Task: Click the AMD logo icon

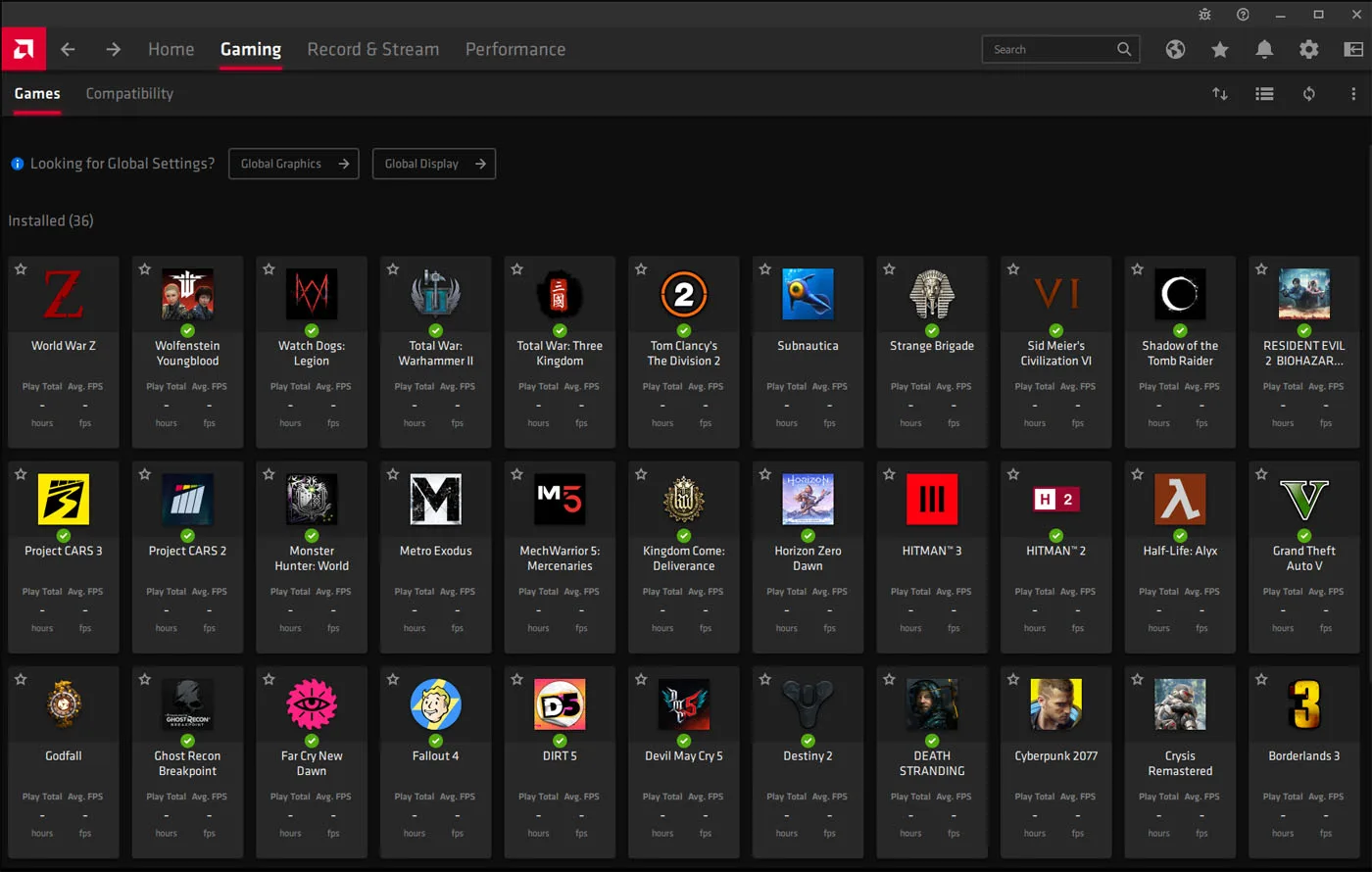Action: click(x=24, y=49)
